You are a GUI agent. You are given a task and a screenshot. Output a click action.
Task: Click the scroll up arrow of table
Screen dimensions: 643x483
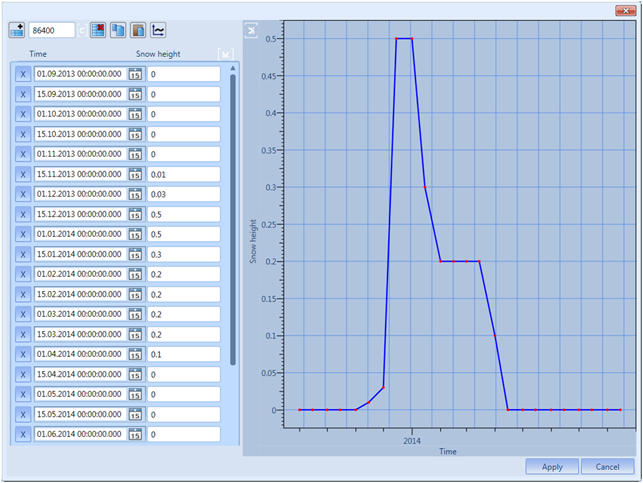[233, 68]
